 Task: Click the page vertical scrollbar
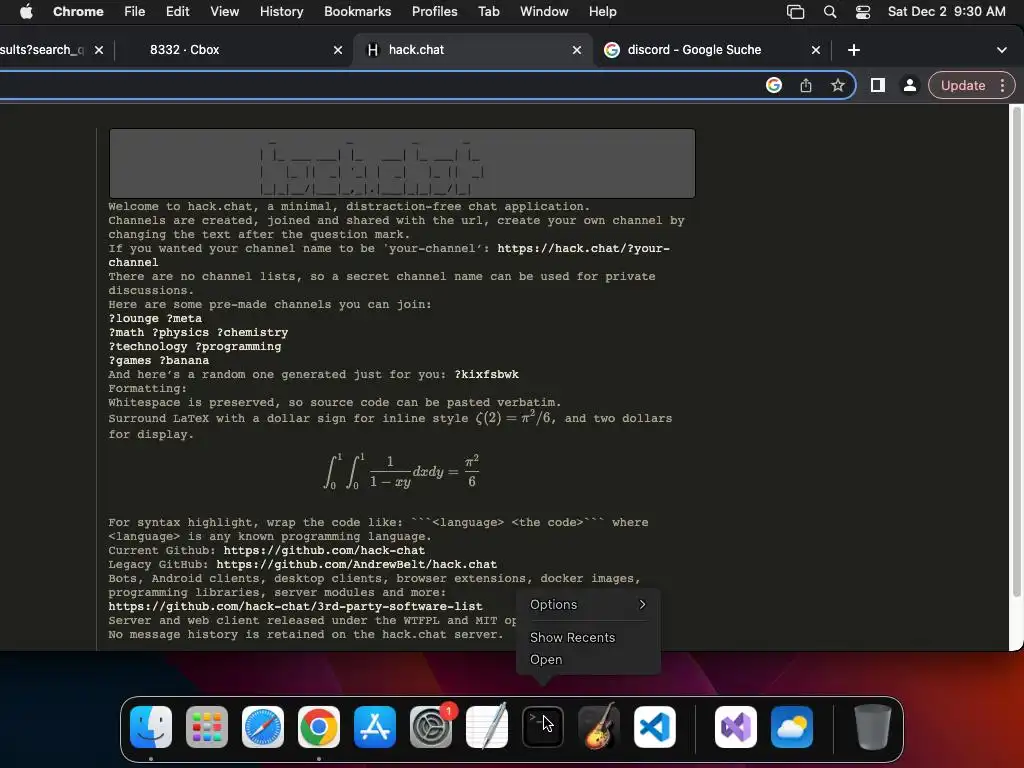1016,353
